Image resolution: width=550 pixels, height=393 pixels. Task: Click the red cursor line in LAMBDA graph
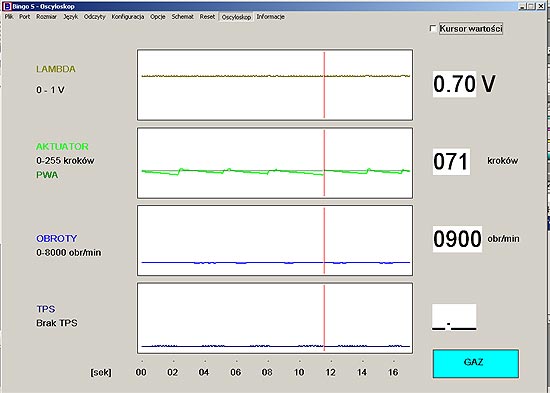324,85
